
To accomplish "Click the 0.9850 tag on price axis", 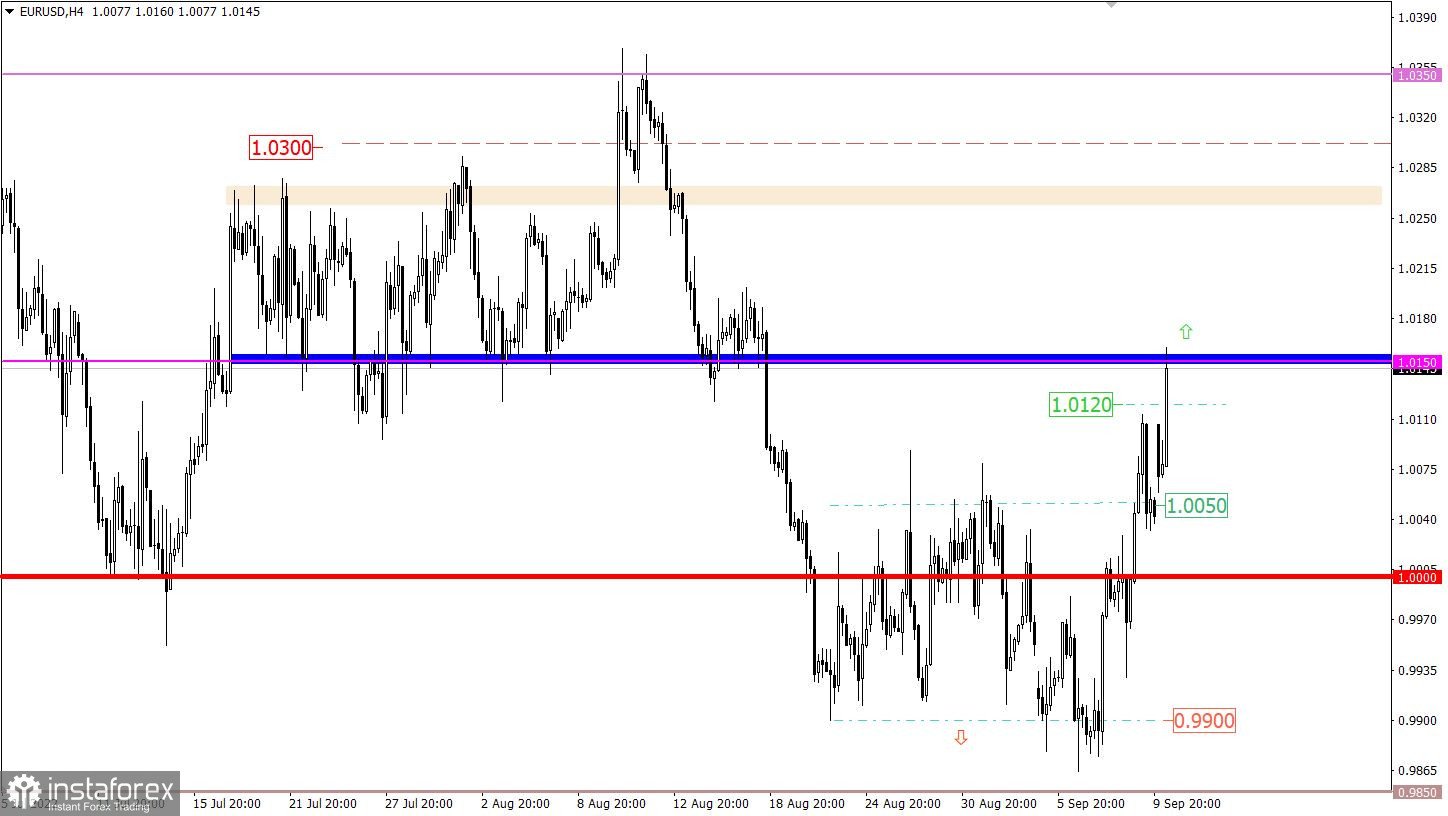I will pos(1418,792).
